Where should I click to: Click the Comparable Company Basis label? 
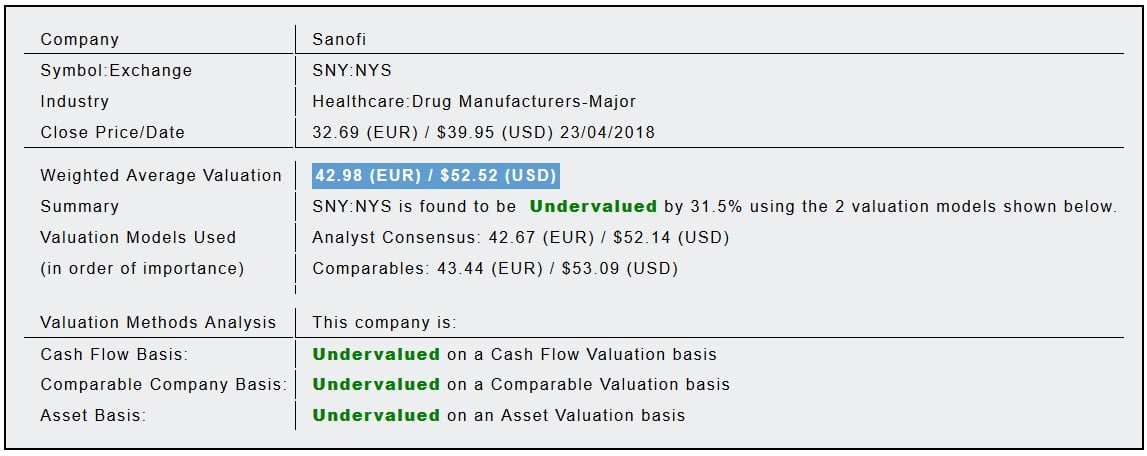coord(163,385)
